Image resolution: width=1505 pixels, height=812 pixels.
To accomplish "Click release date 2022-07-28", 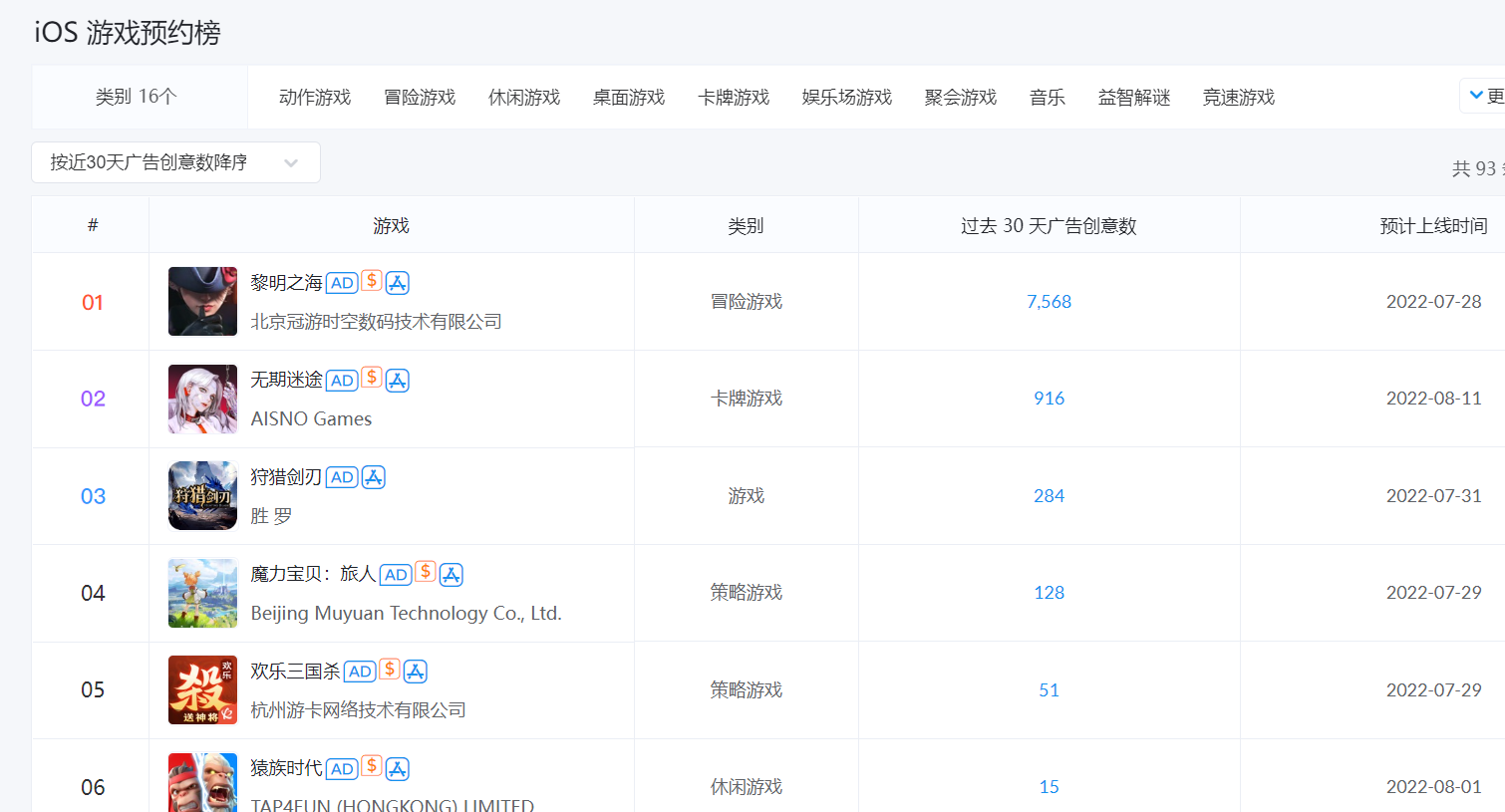I will point(1434,302).
